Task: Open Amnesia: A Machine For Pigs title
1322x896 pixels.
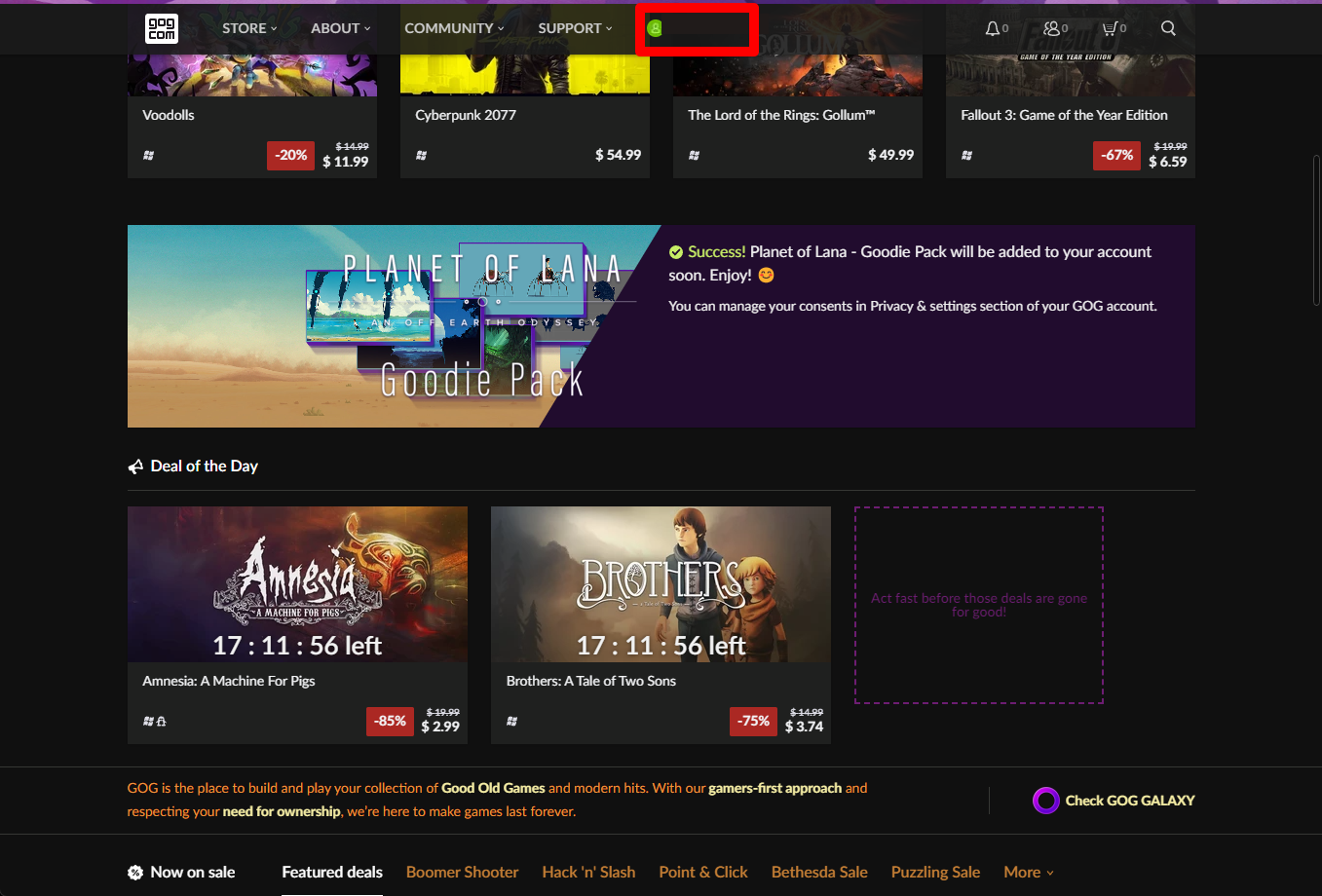Action: [229, 681]
